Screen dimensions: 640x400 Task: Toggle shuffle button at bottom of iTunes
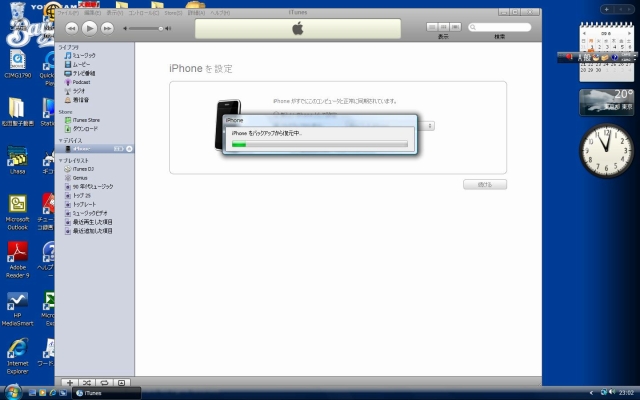tap(87, 382)
